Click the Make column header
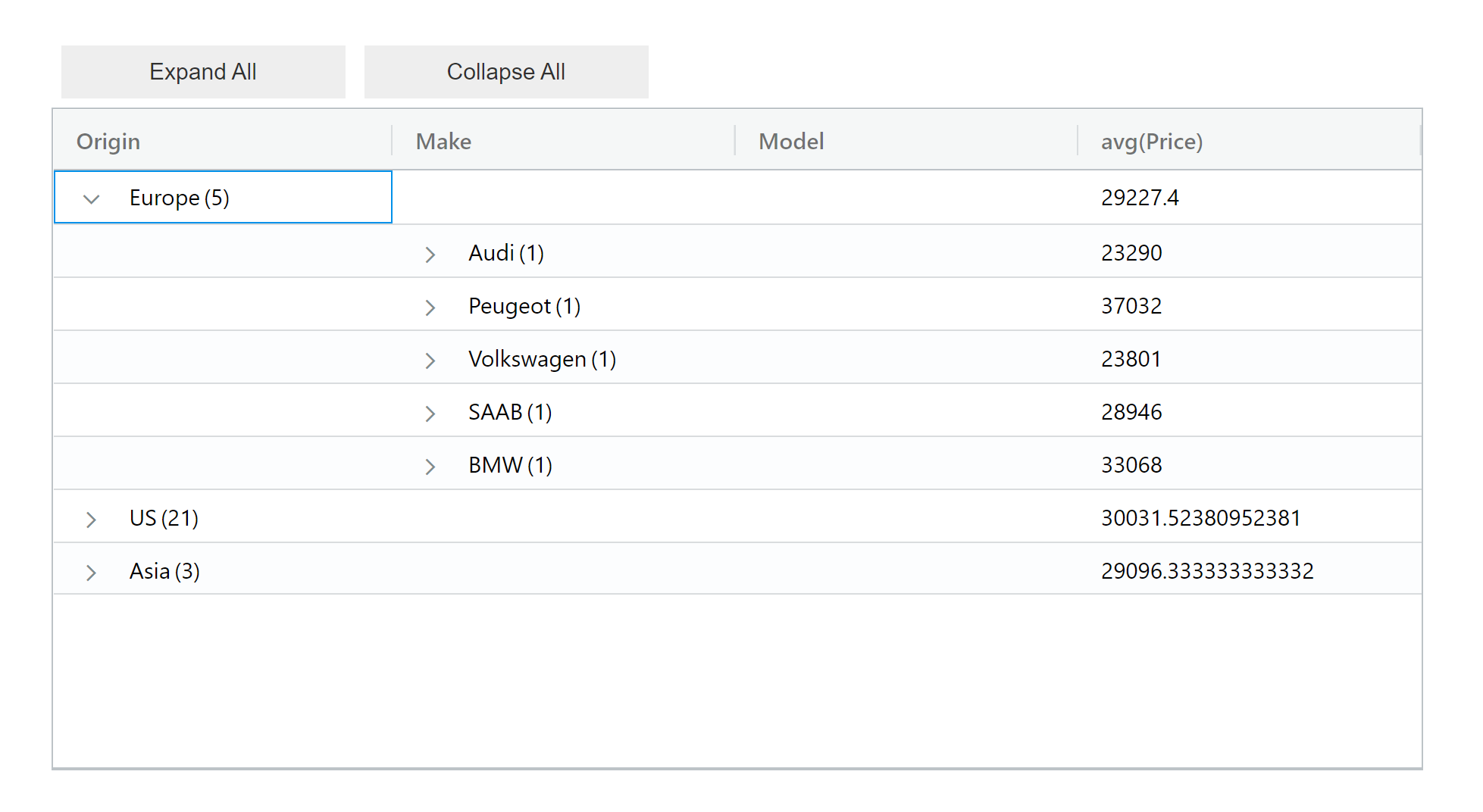1483x812 pixels. (443, 141)
